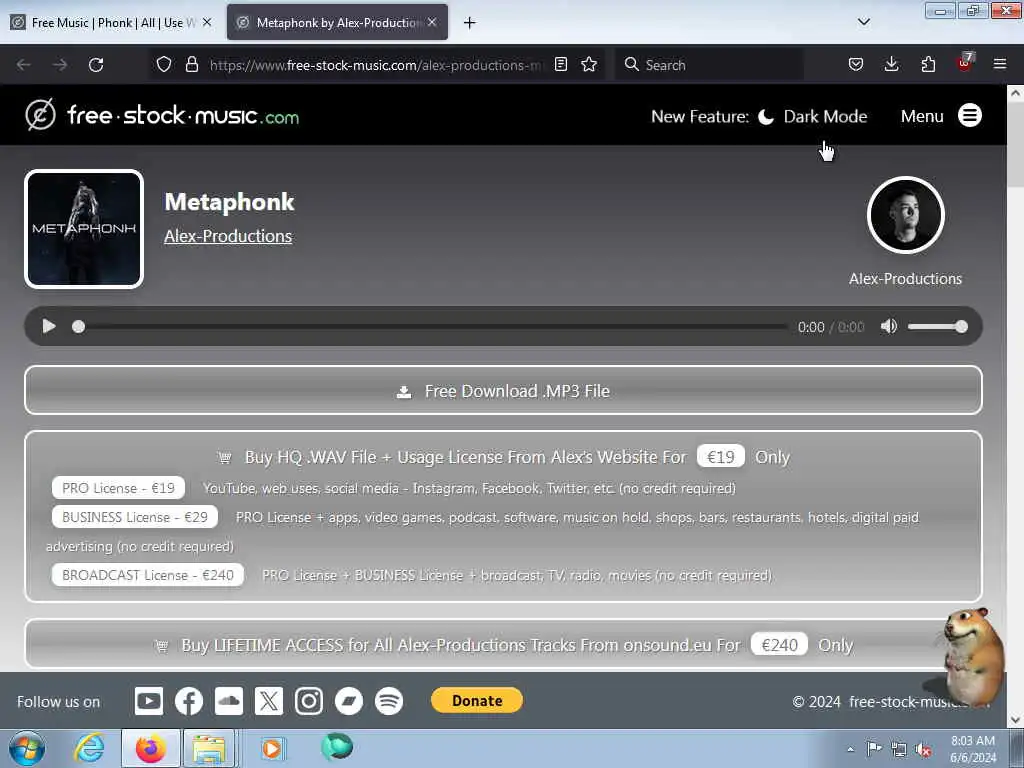Open tracking protection shield icon
Screen dimensions: 1024x768
click(x=164, y=64)
